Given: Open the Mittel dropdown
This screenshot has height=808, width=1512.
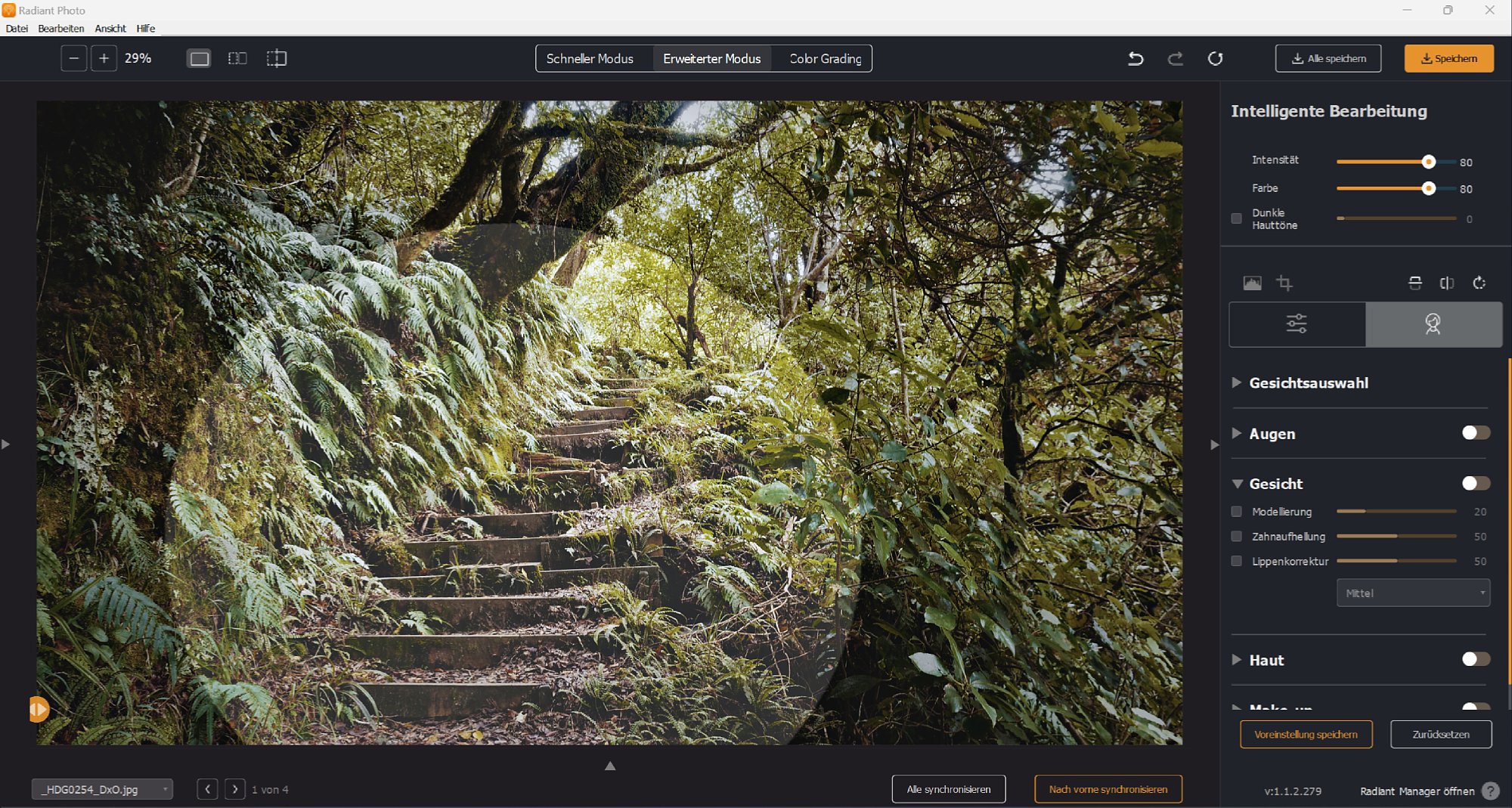Looking at the screenshot, I should [1414, 593].
